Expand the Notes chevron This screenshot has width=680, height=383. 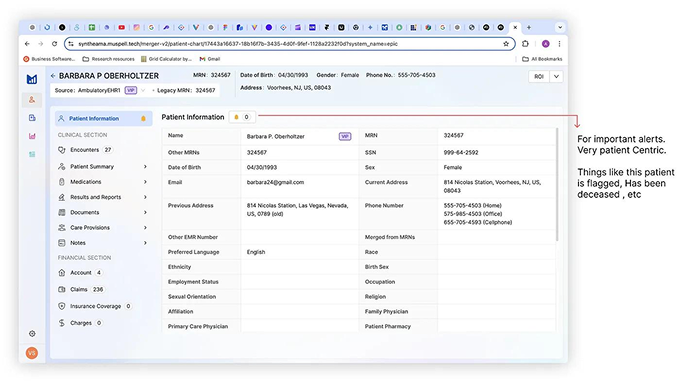tap(145, 243)
